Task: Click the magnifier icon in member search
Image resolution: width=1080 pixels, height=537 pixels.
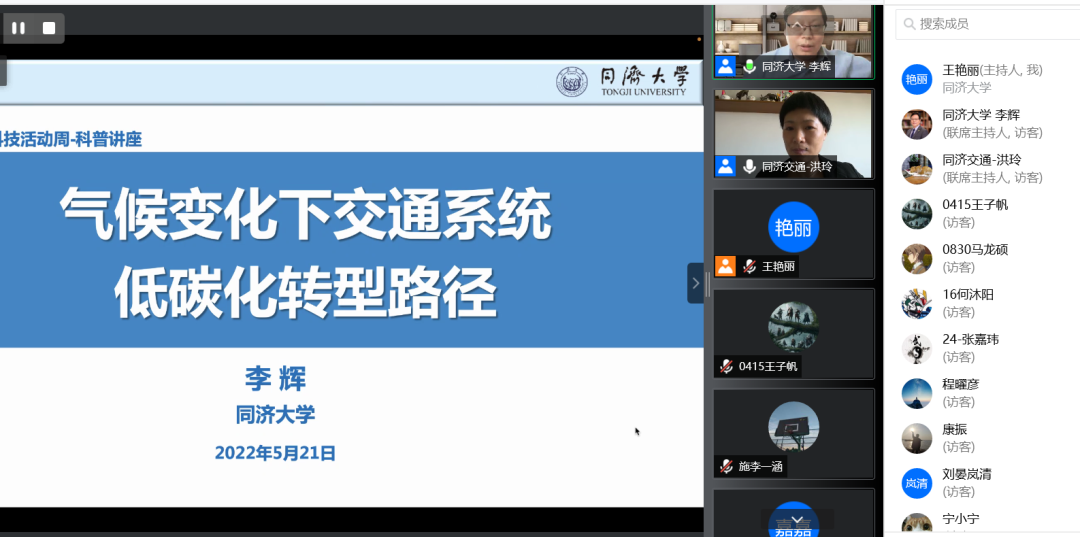Action: click(907, 24)
